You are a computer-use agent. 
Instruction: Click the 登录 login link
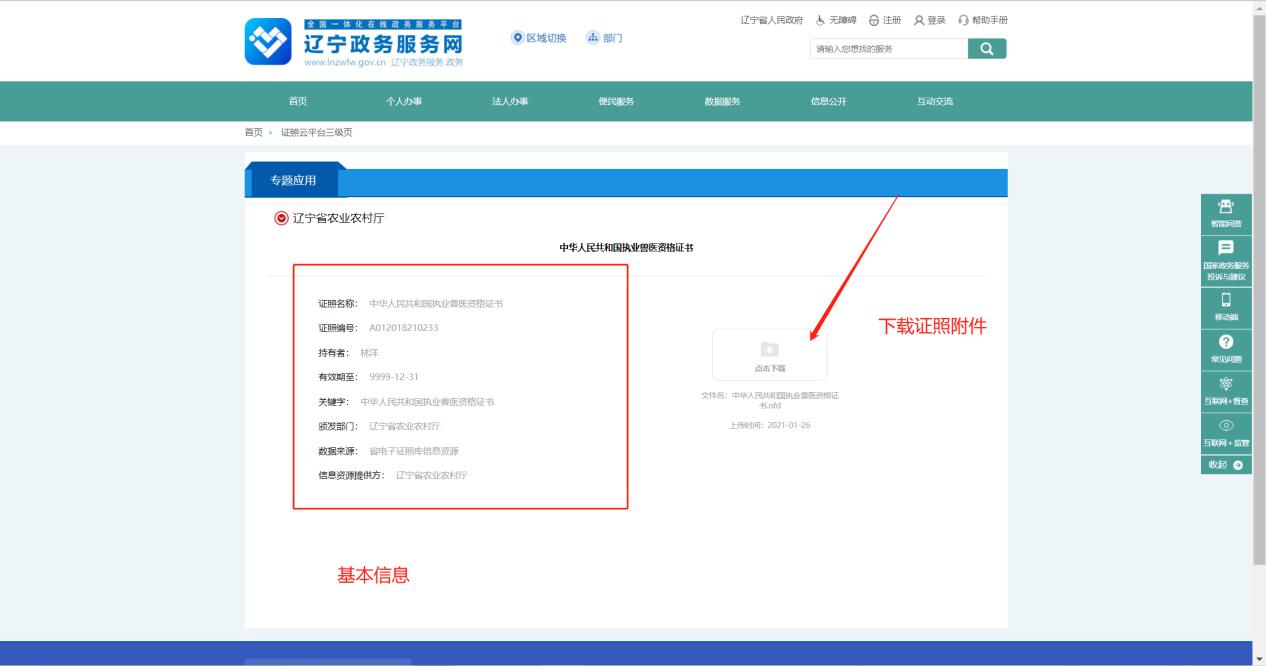[929, 20]
